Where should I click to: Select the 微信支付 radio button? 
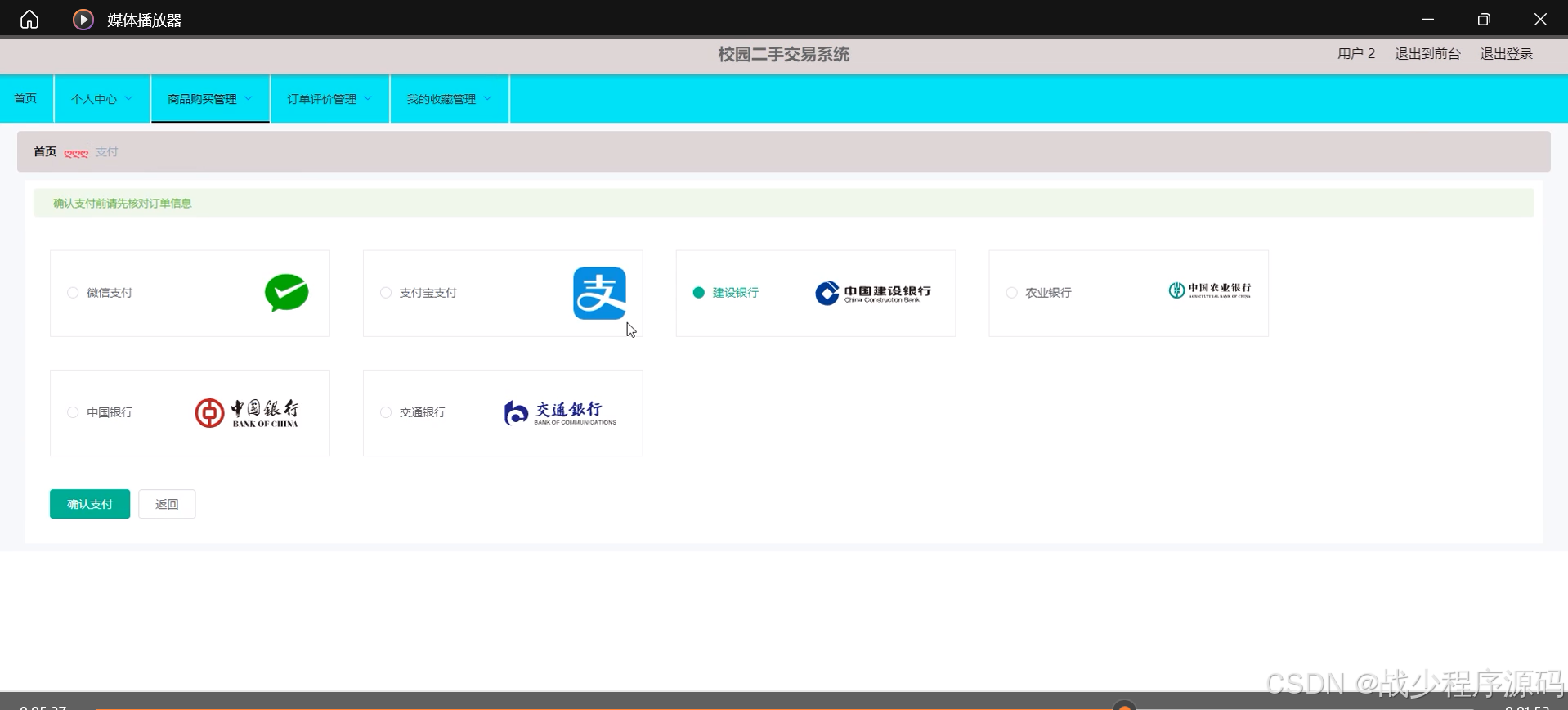[73, 293]
